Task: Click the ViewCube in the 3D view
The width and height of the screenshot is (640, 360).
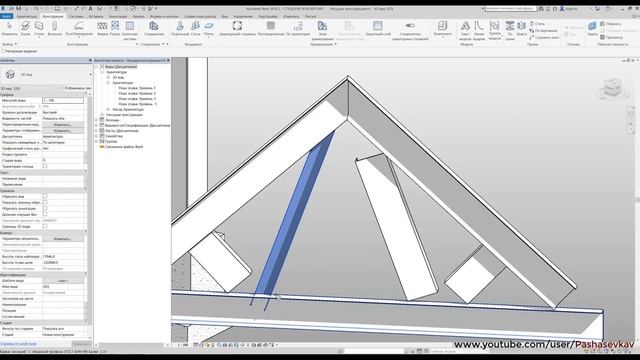Action: pos(612,89)
